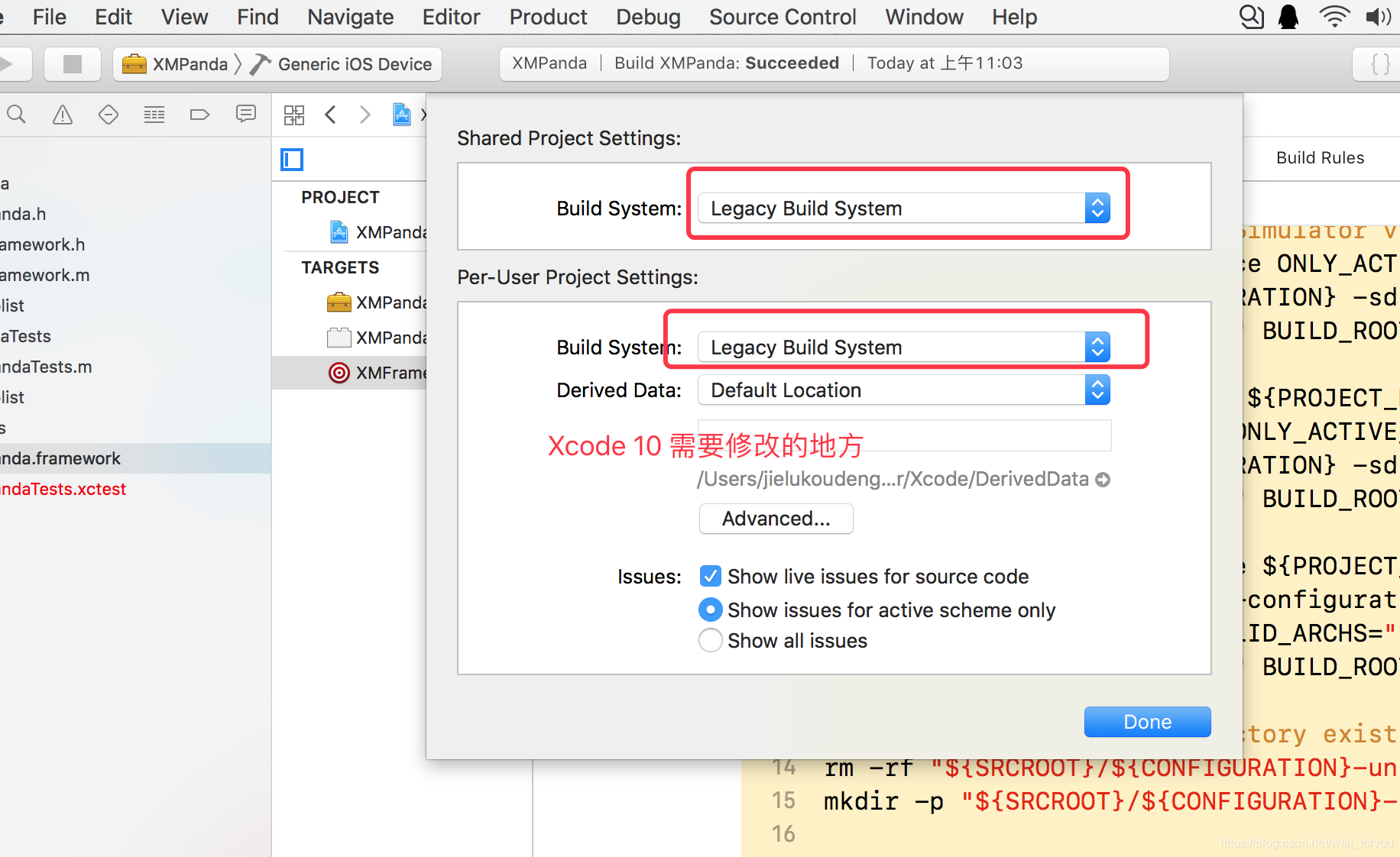Viewport: 1400px width, 857px height.
Task: Click the DerivedData path link
Action: tap(893, 479)
